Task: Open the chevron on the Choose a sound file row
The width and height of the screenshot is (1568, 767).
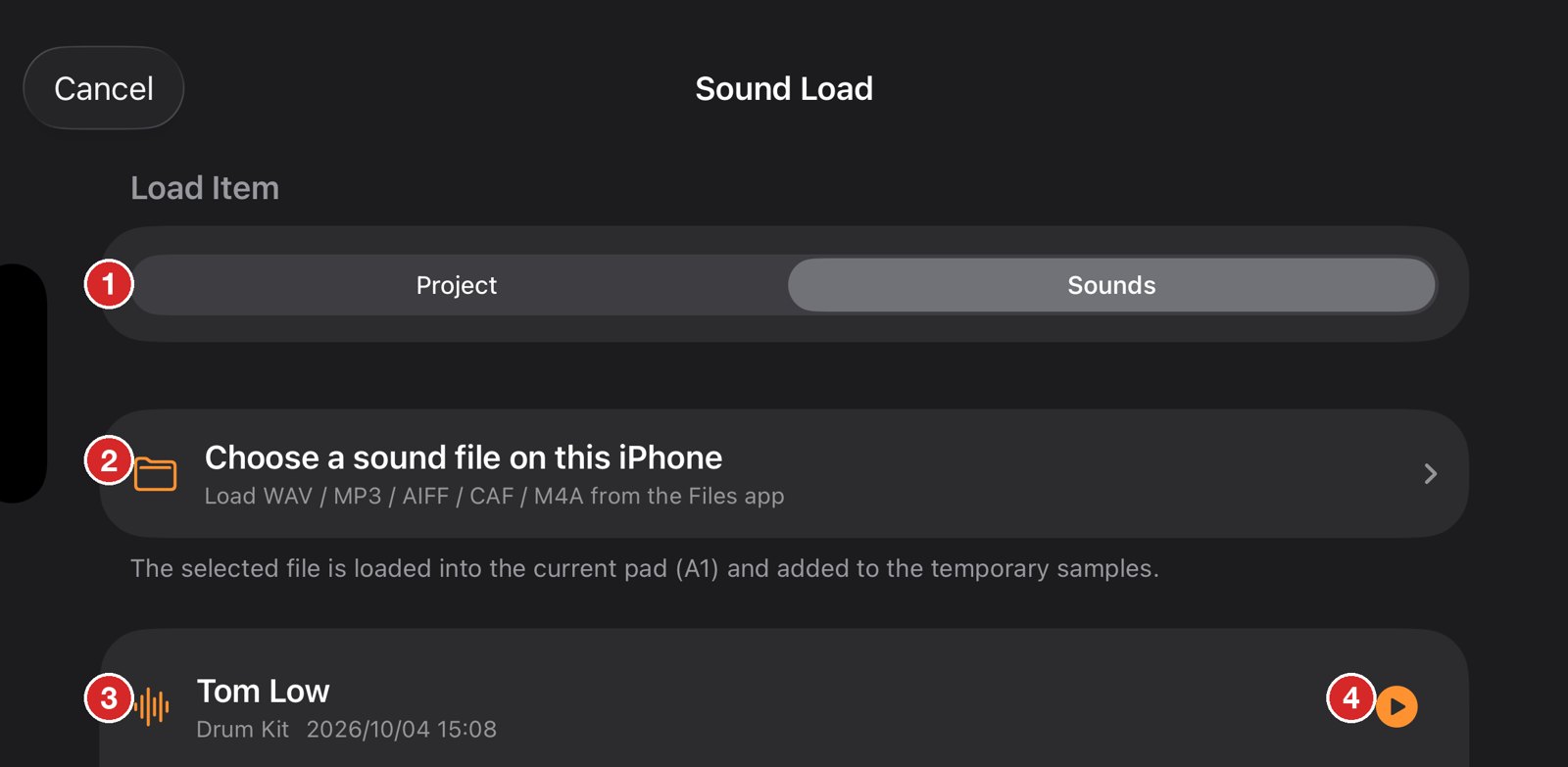Action: [x=1431, y=474]
